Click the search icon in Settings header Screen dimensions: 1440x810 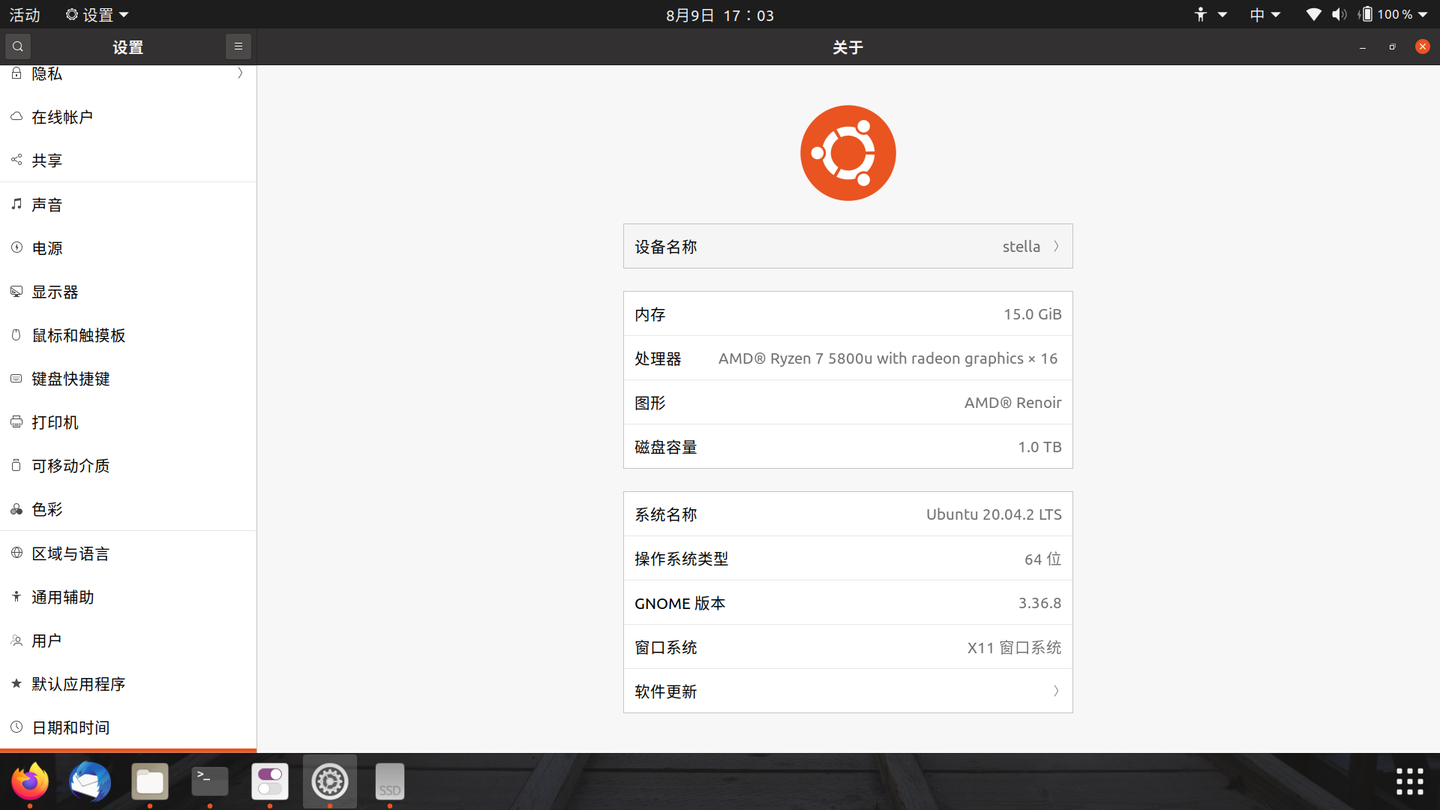coord(18,47)
